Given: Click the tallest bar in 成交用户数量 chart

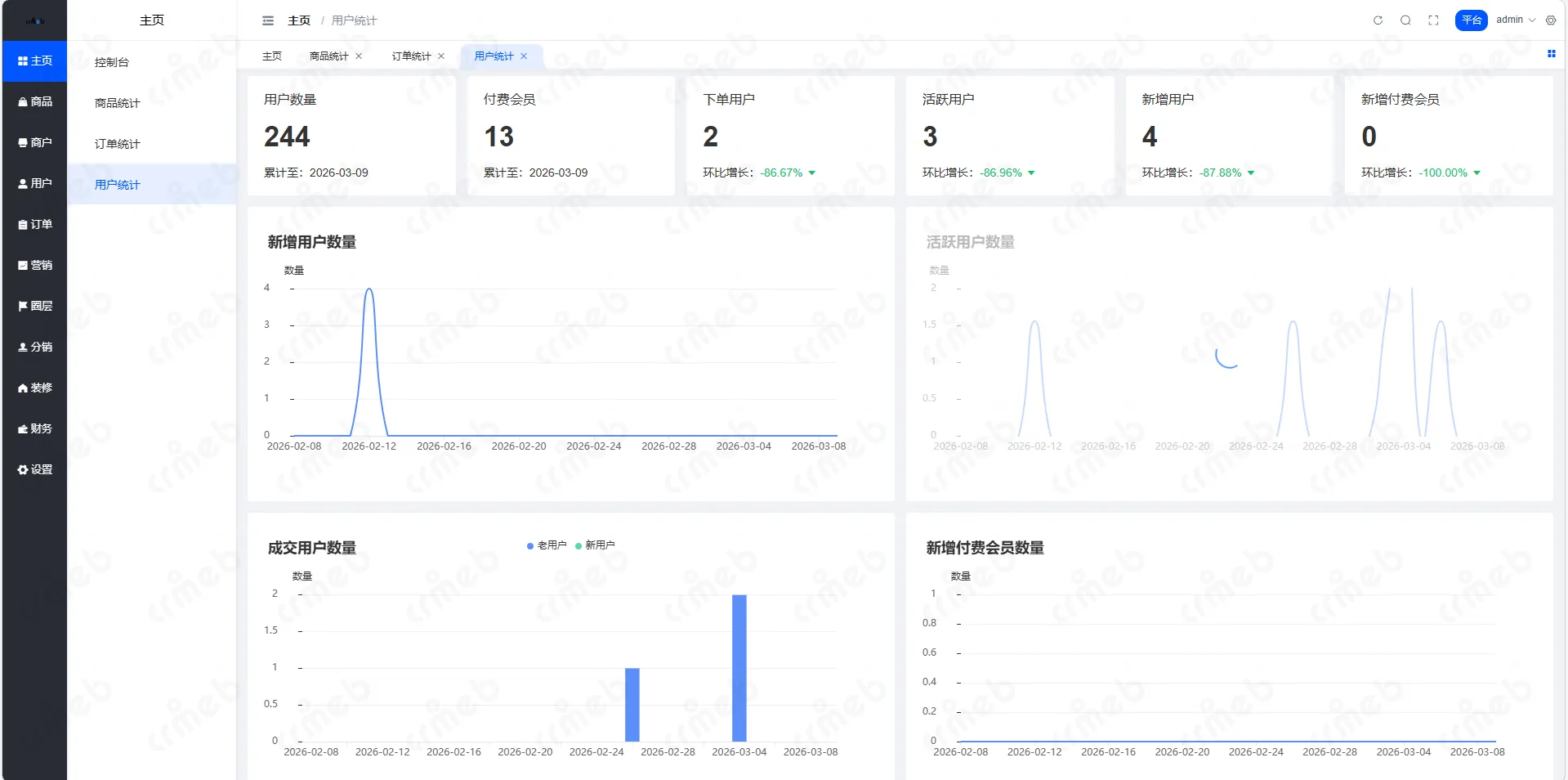Looking at the screenshot, I should (x=739, y=668).
